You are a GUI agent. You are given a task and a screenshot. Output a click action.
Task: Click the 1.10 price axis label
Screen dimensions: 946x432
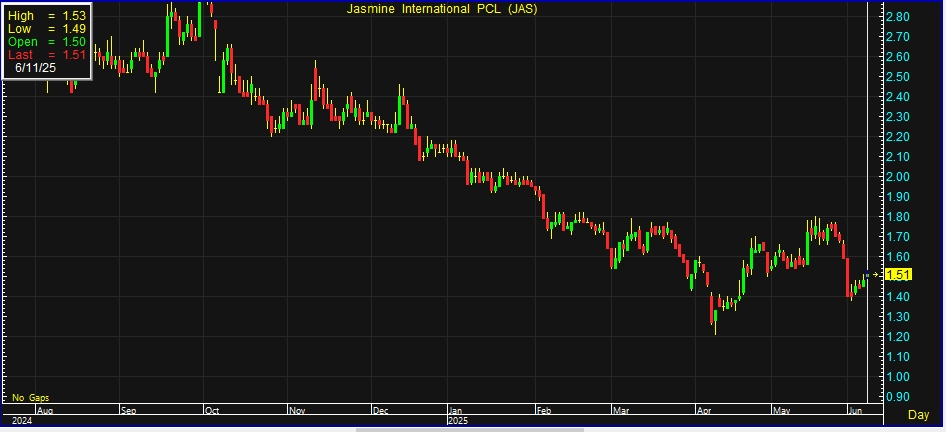pyautogui.click(x=898, y=357)
